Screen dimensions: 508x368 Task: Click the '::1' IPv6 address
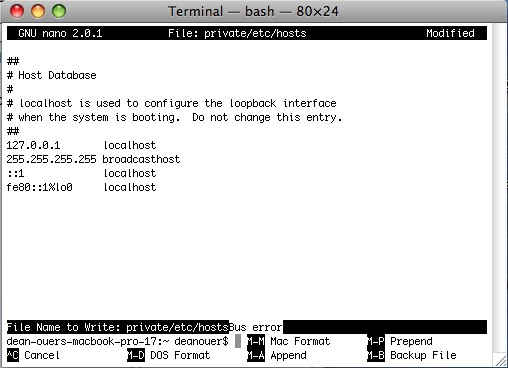(15, 173)
